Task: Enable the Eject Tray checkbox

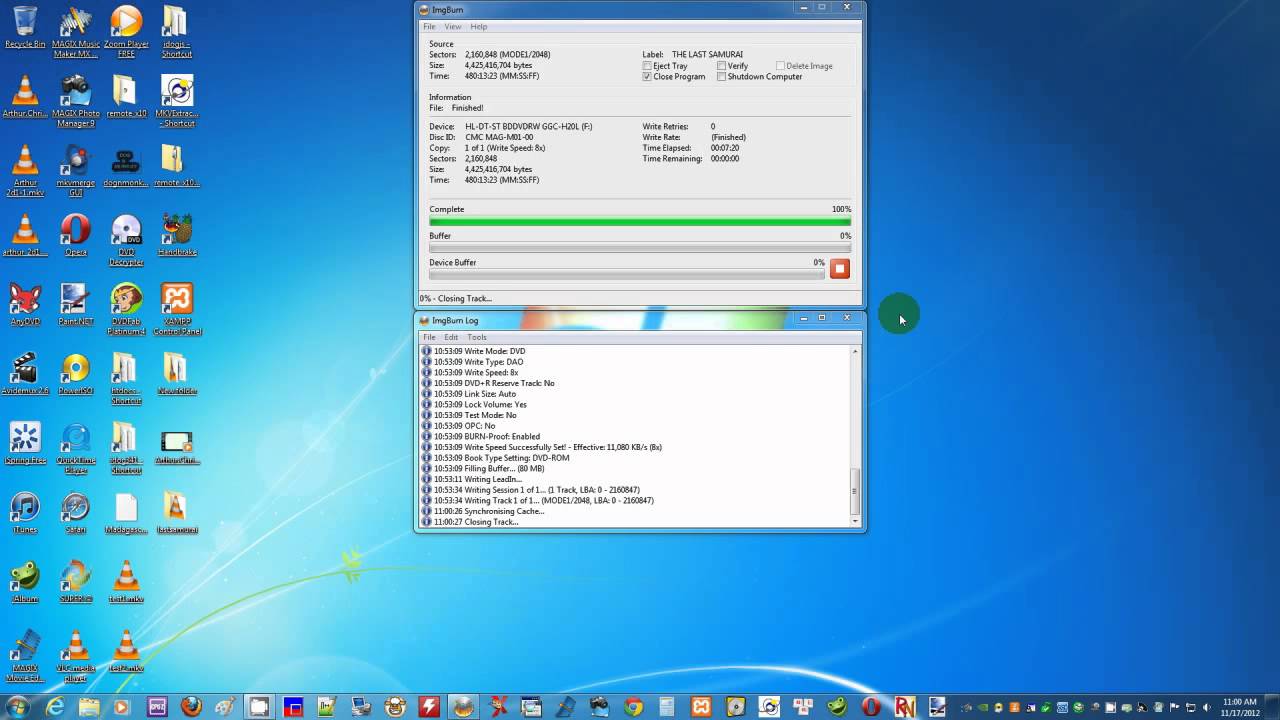Action: 647,66
